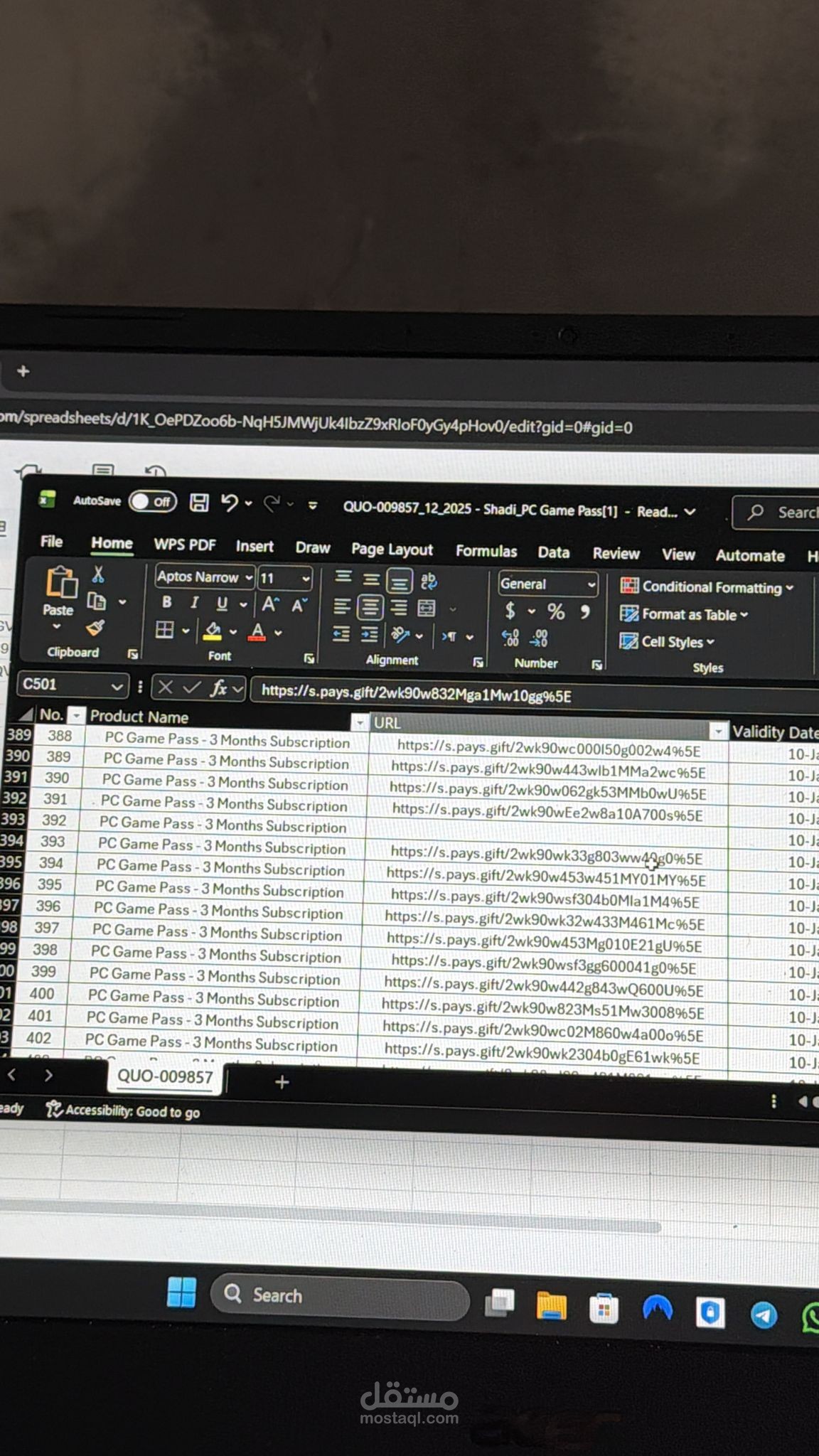The image size is (819, 1456).
Task: Select the QUO-009857 sheet tab
Action: coord(166,1076)
